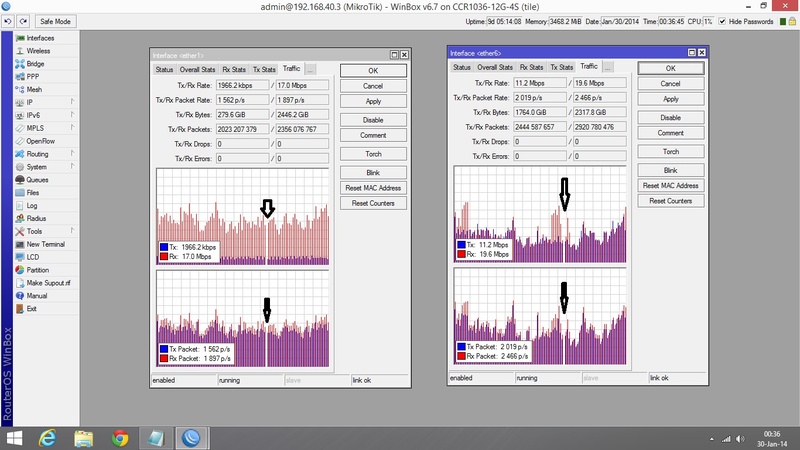Click OK in the ether1 window

coord(373,70)
